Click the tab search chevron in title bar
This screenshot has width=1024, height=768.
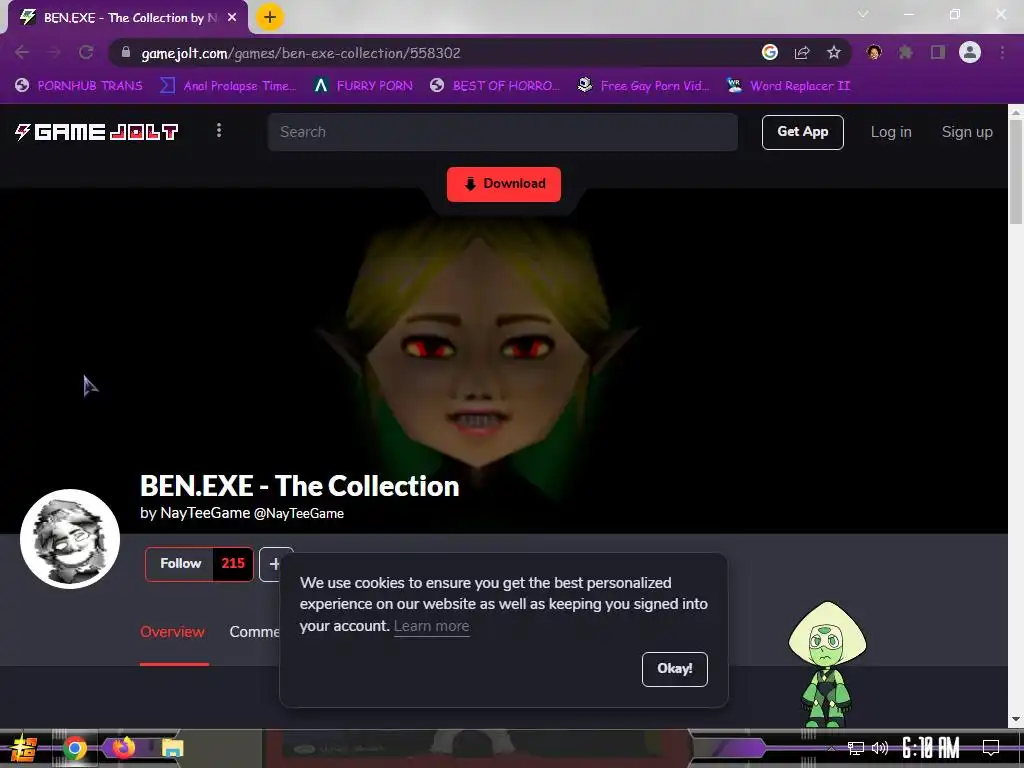tap(863, 14)
